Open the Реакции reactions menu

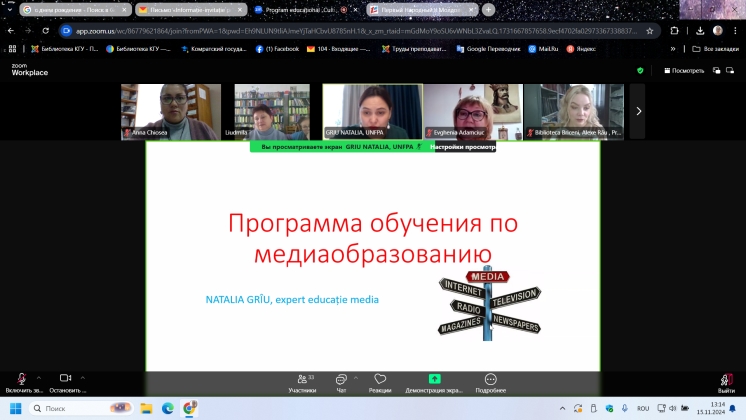point(380,383)
